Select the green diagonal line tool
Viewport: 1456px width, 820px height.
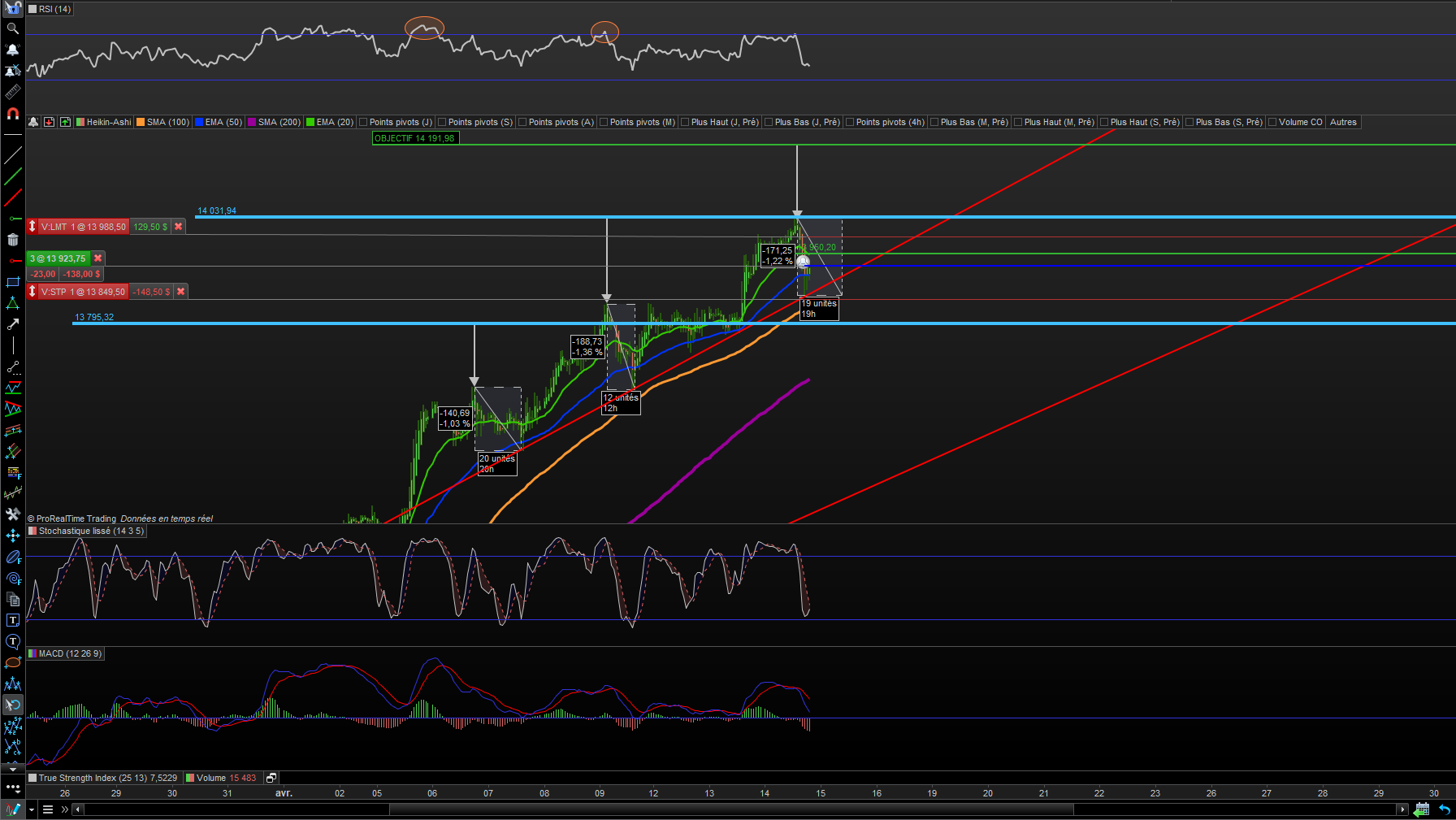(12, 176)
